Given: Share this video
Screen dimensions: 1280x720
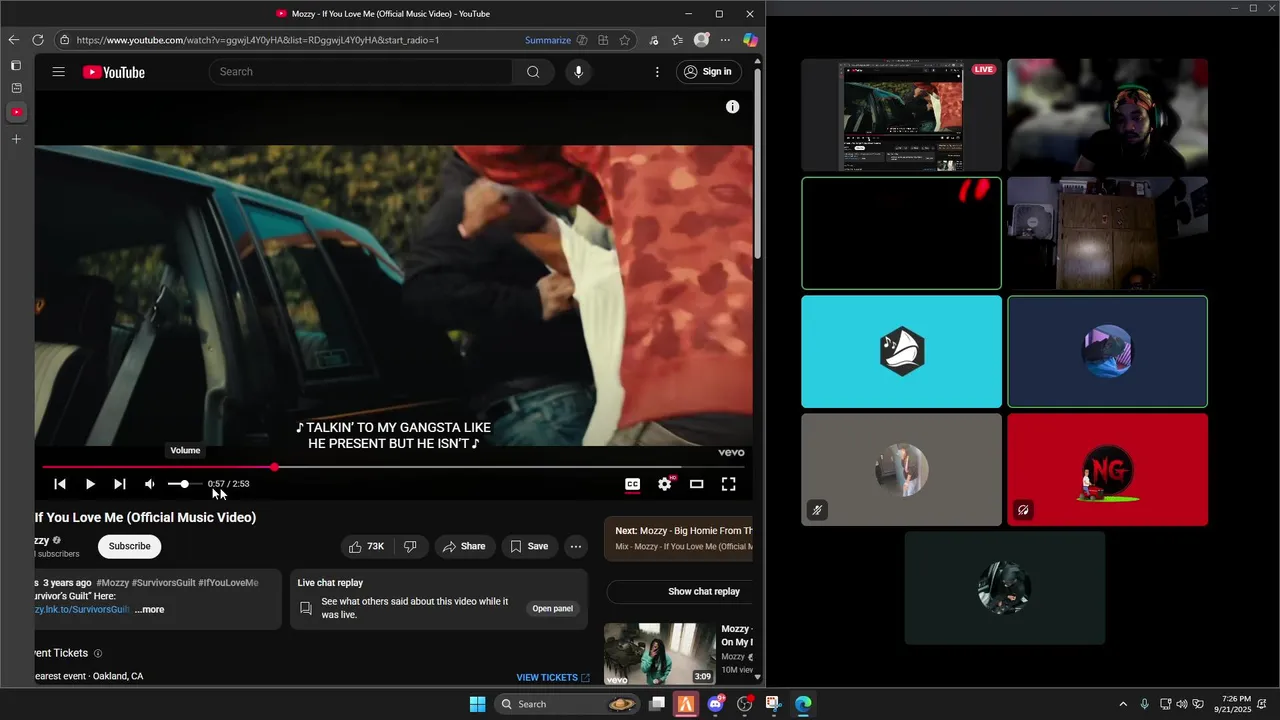Looking at the screenshot, I should pyautogui.click(x=464, y=546).
